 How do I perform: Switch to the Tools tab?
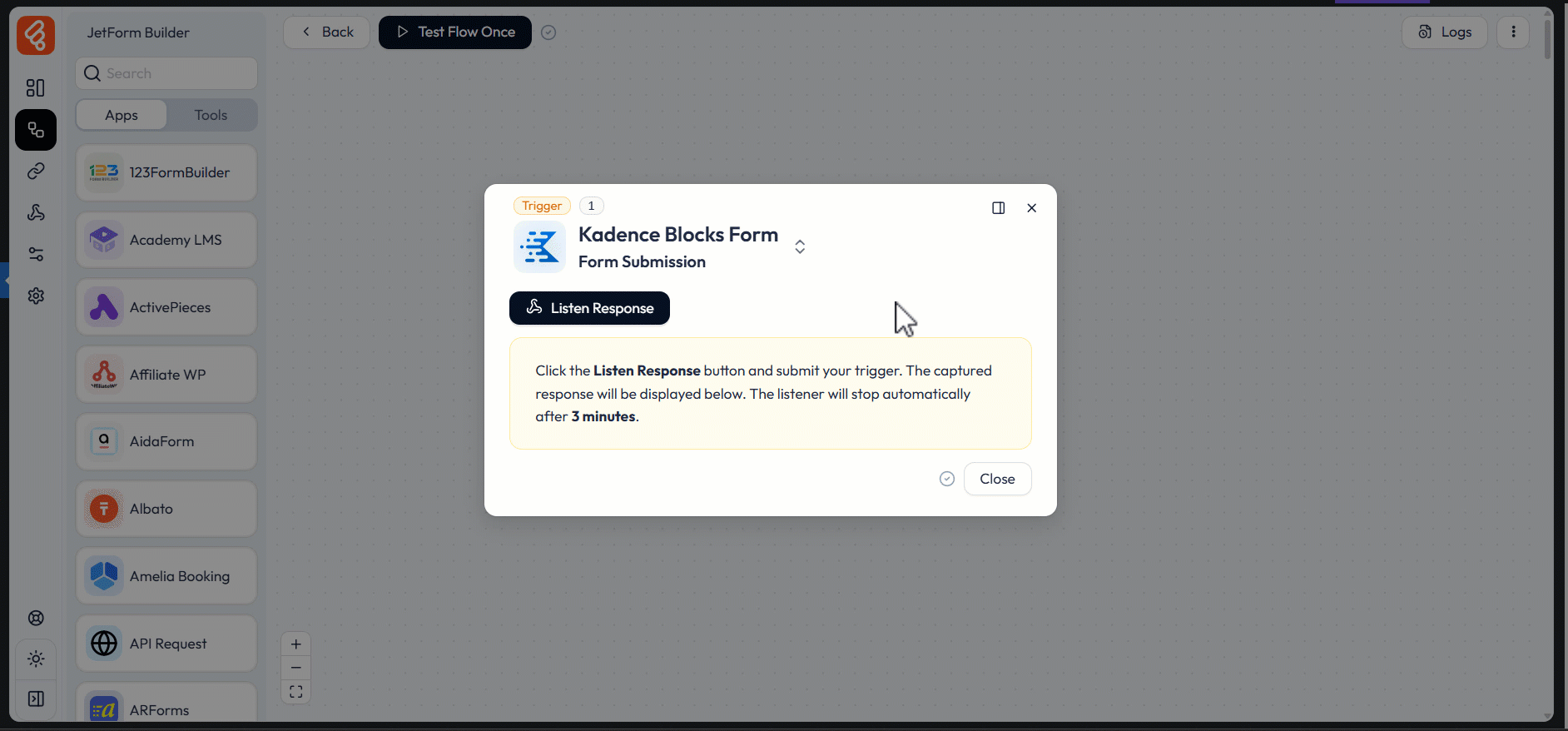pyautogui.click(x=211, y=114)
